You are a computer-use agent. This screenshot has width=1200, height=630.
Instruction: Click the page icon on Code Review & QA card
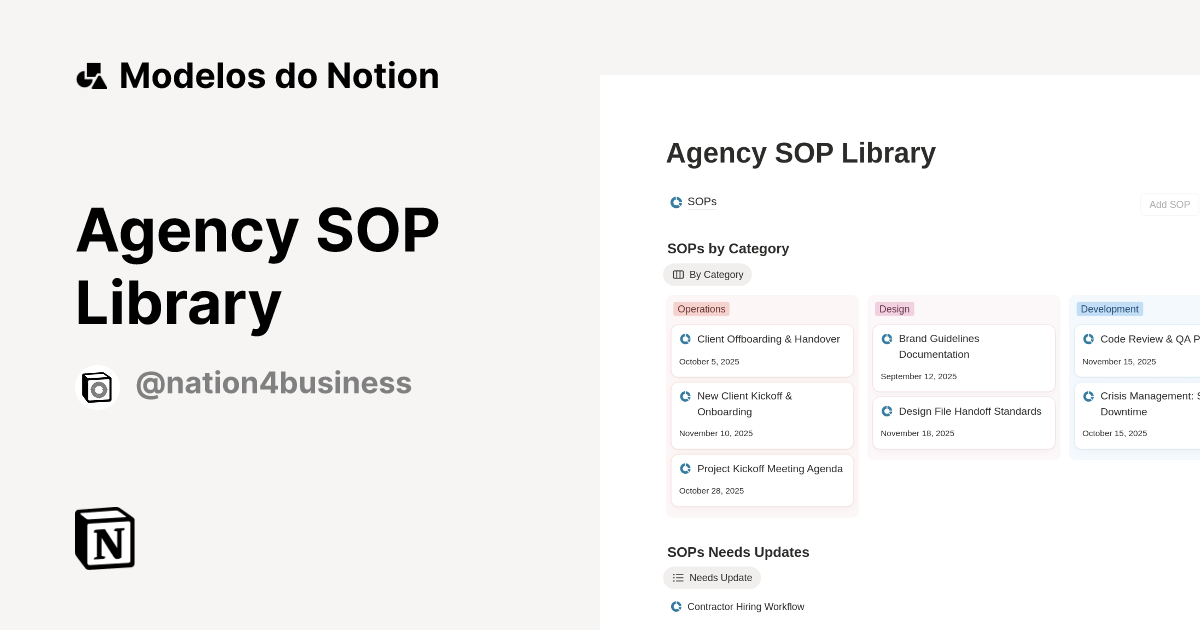(x=1089, y=339)
